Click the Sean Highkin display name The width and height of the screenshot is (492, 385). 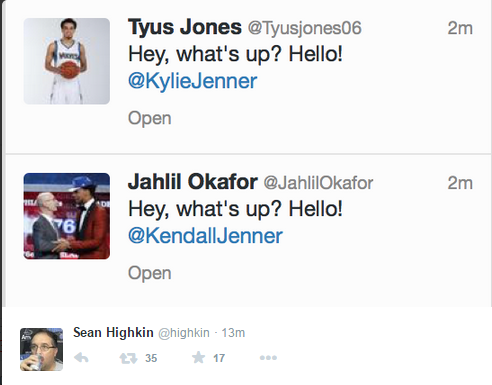(x=113, y=332)
